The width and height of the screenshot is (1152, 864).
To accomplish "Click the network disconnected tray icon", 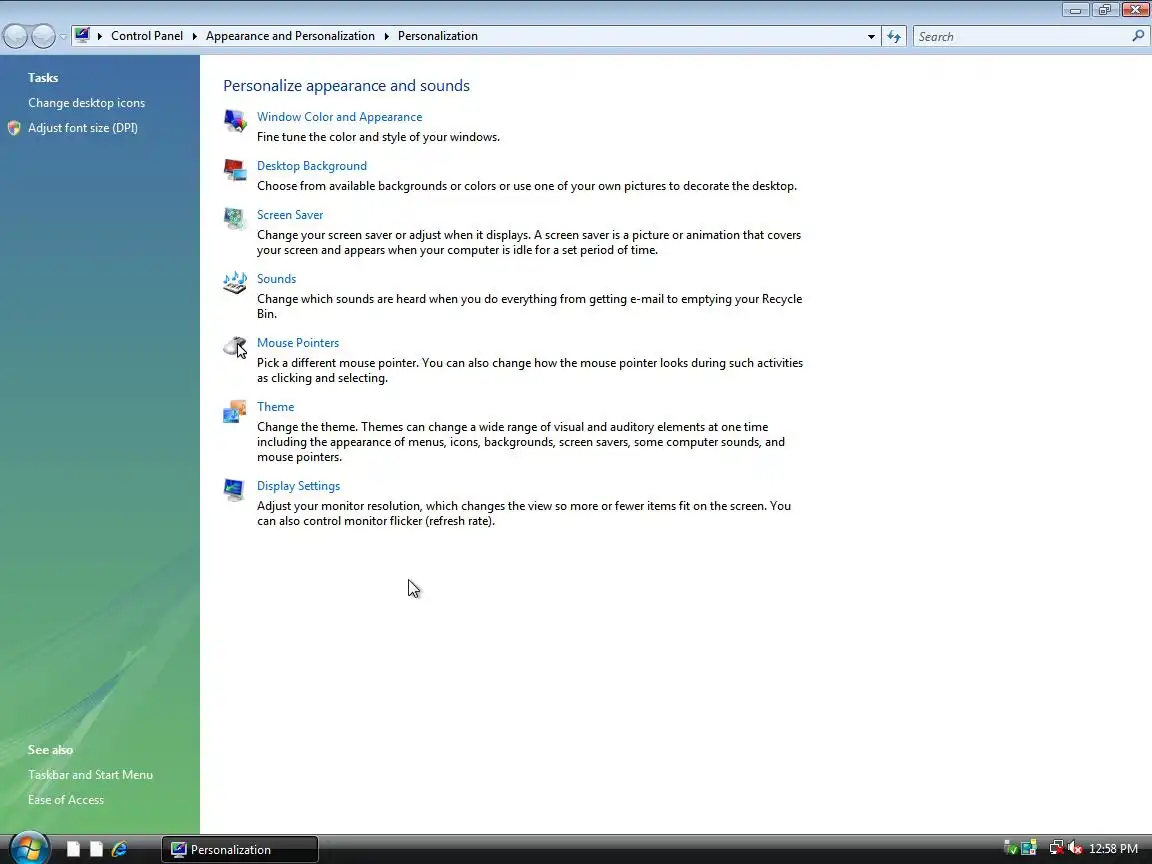I will click(1056, 849).
